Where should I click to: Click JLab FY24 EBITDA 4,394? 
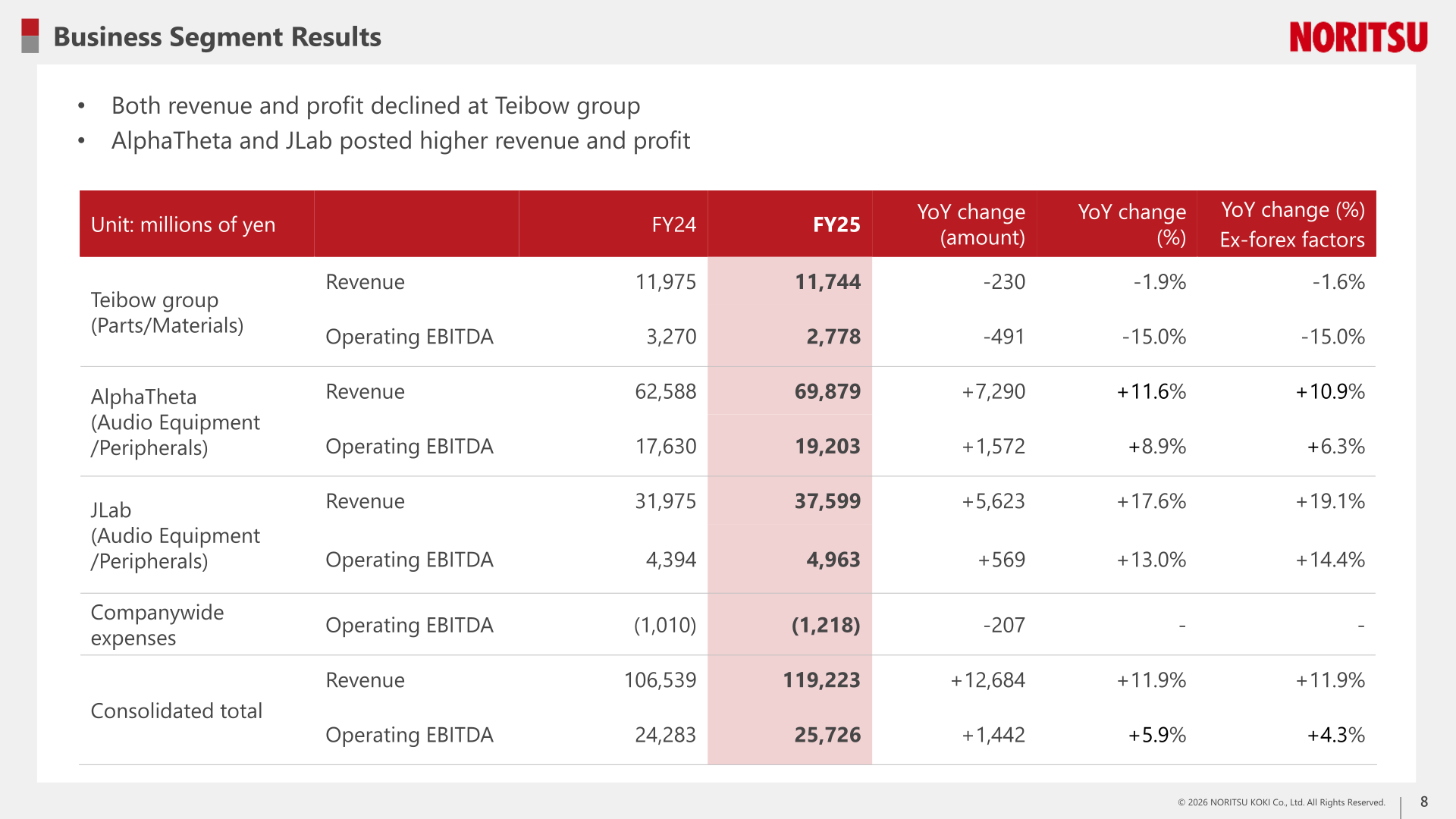(671, 560)
